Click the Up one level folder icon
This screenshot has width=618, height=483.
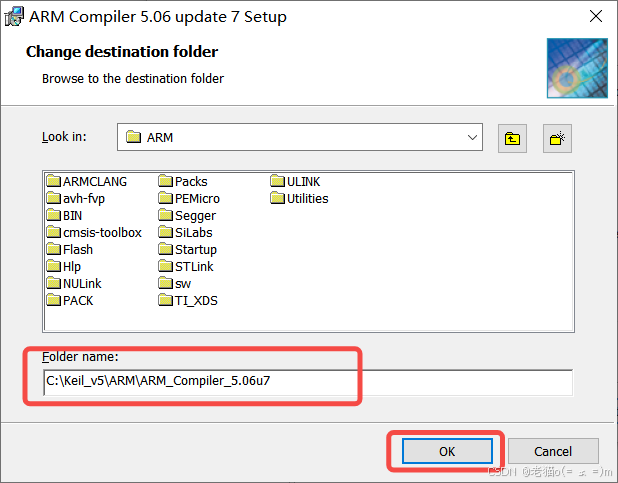pyautogui.click(x=512, y=138)
